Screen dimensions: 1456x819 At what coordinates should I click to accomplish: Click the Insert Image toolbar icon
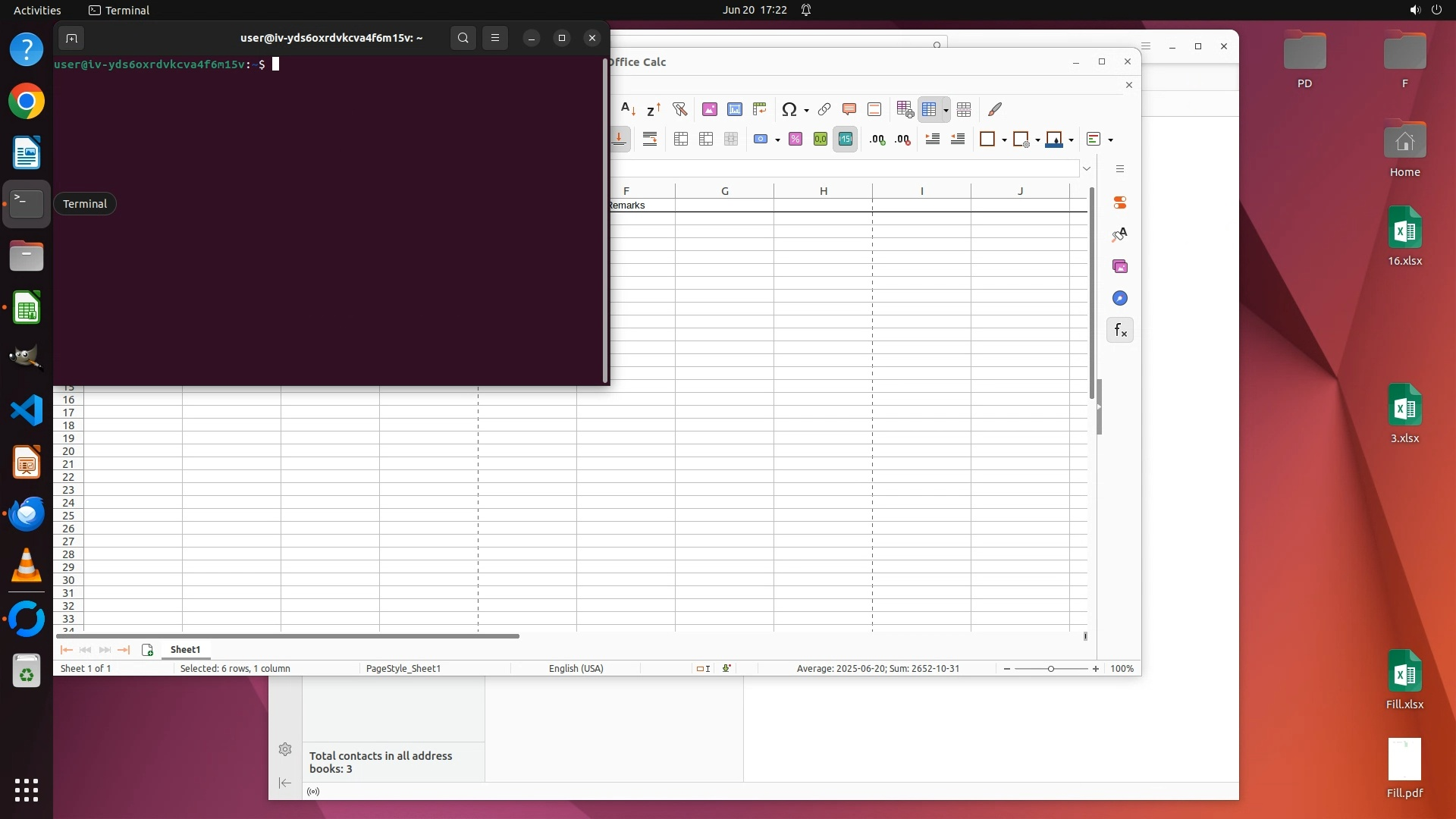(x=709, y=109)
